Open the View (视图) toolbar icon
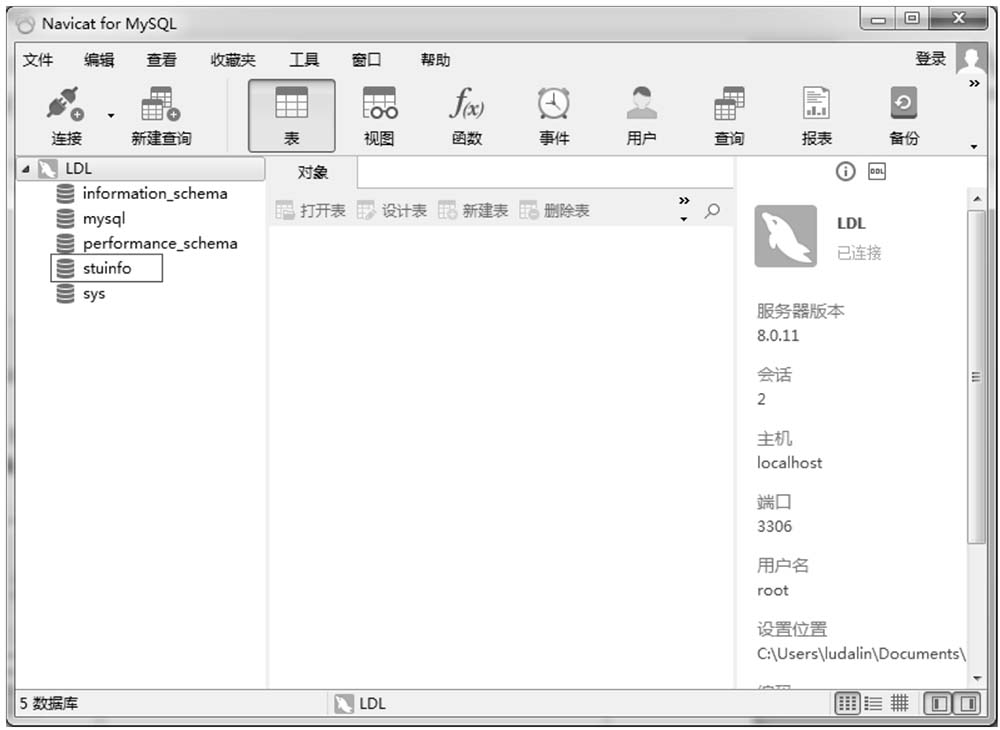 379,103
